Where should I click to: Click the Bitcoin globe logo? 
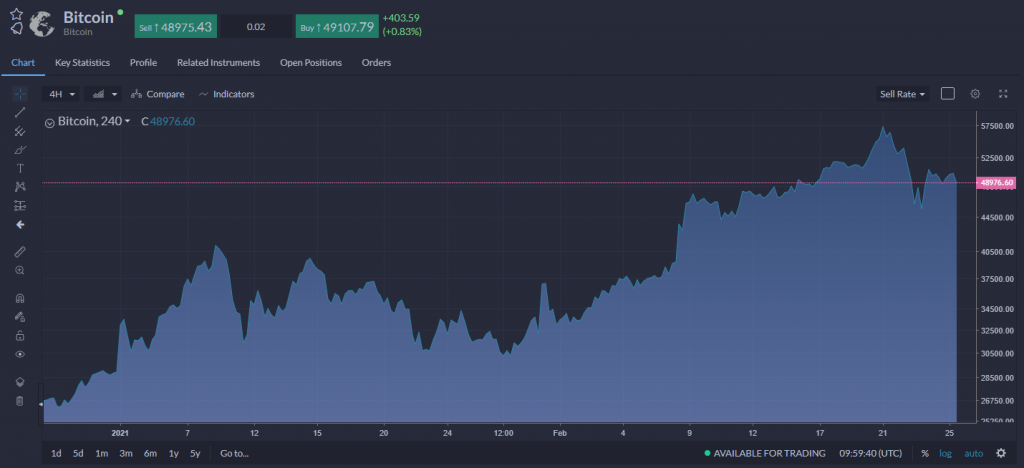point(42,23)
